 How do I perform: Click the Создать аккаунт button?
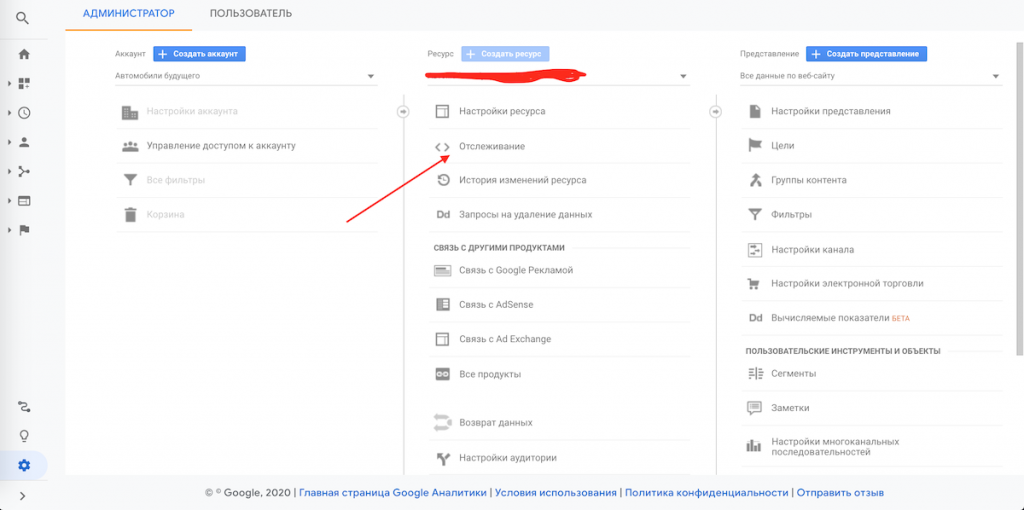(x=199, y=54)
